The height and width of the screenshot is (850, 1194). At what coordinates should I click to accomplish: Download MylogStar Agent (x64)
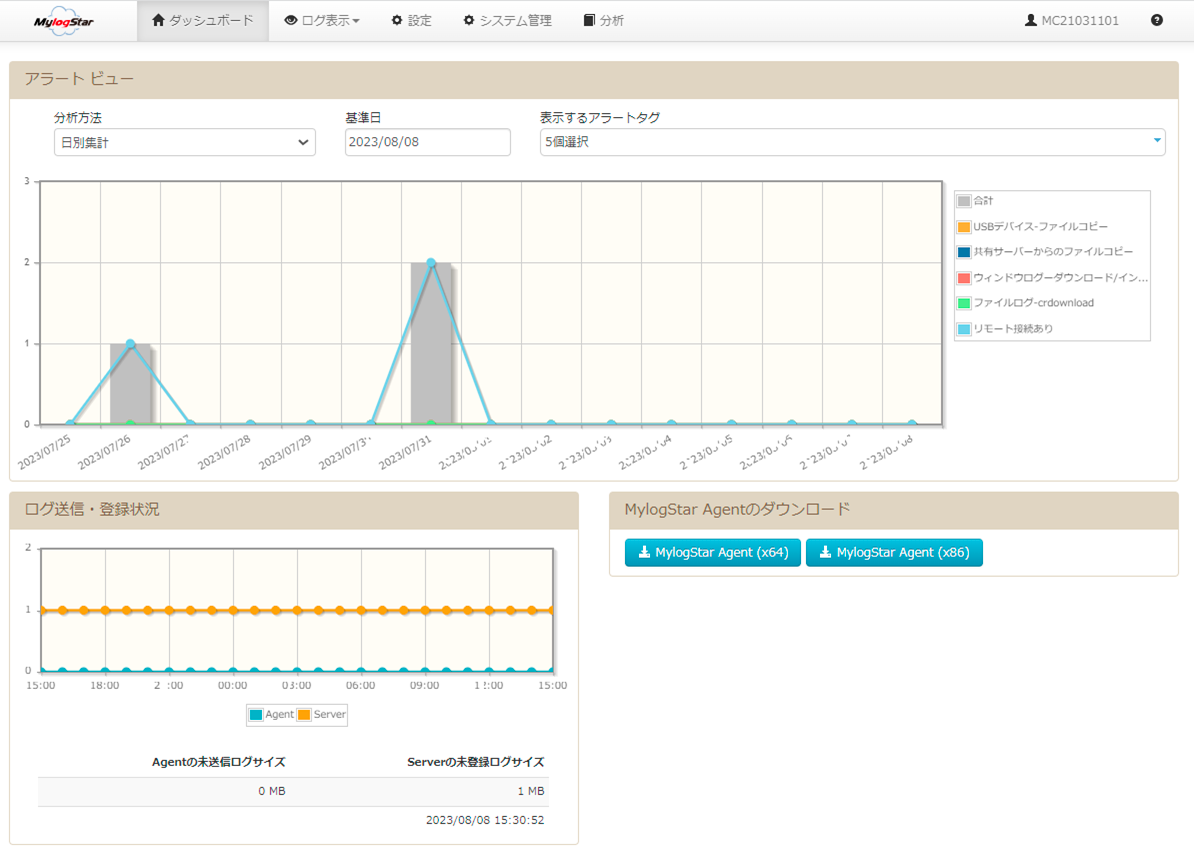[x=713, y=553]
